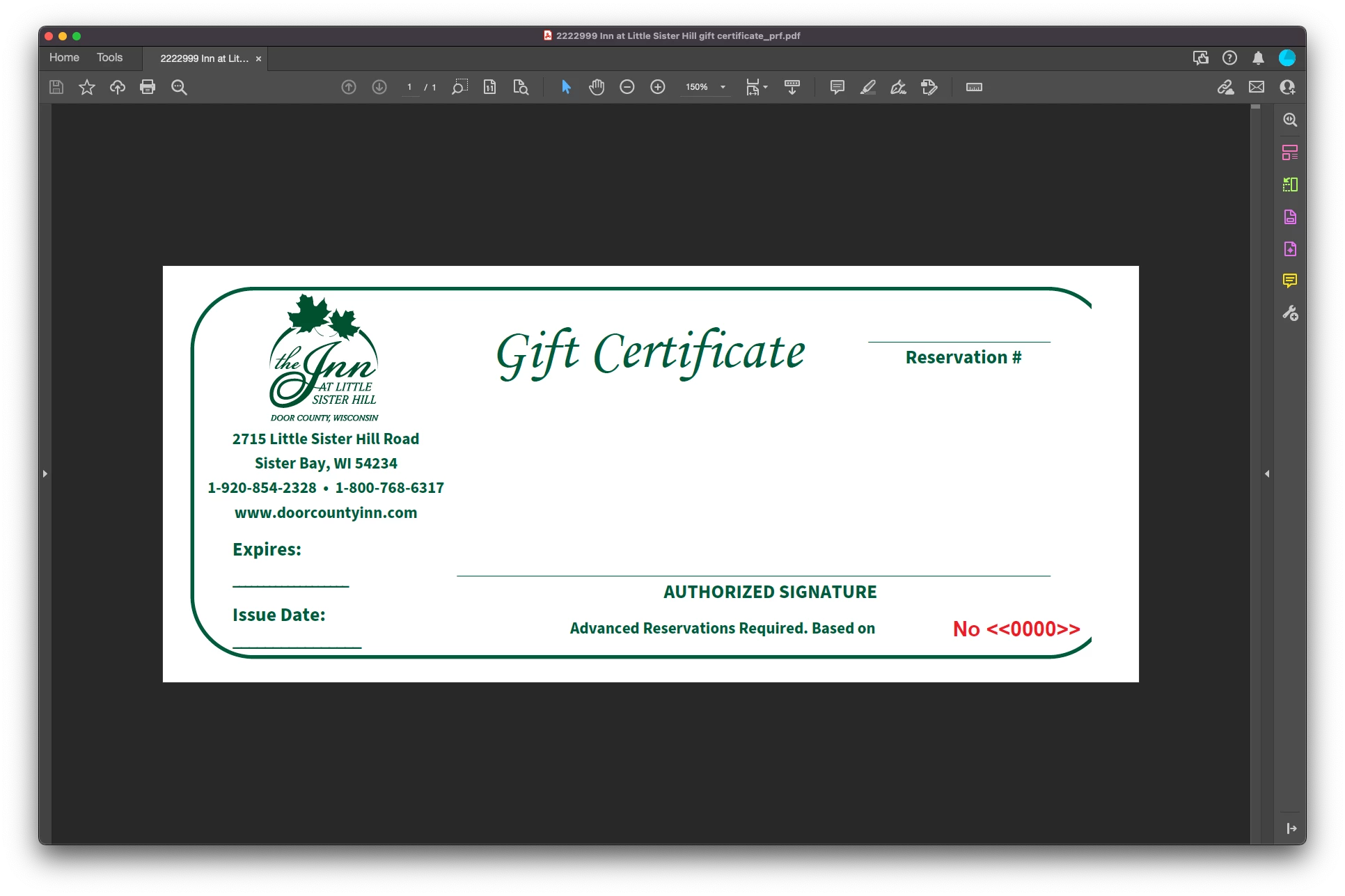Click the Find text magnifier icon
Viewport: 1345px width, 896px height.
tap(179, 87)
